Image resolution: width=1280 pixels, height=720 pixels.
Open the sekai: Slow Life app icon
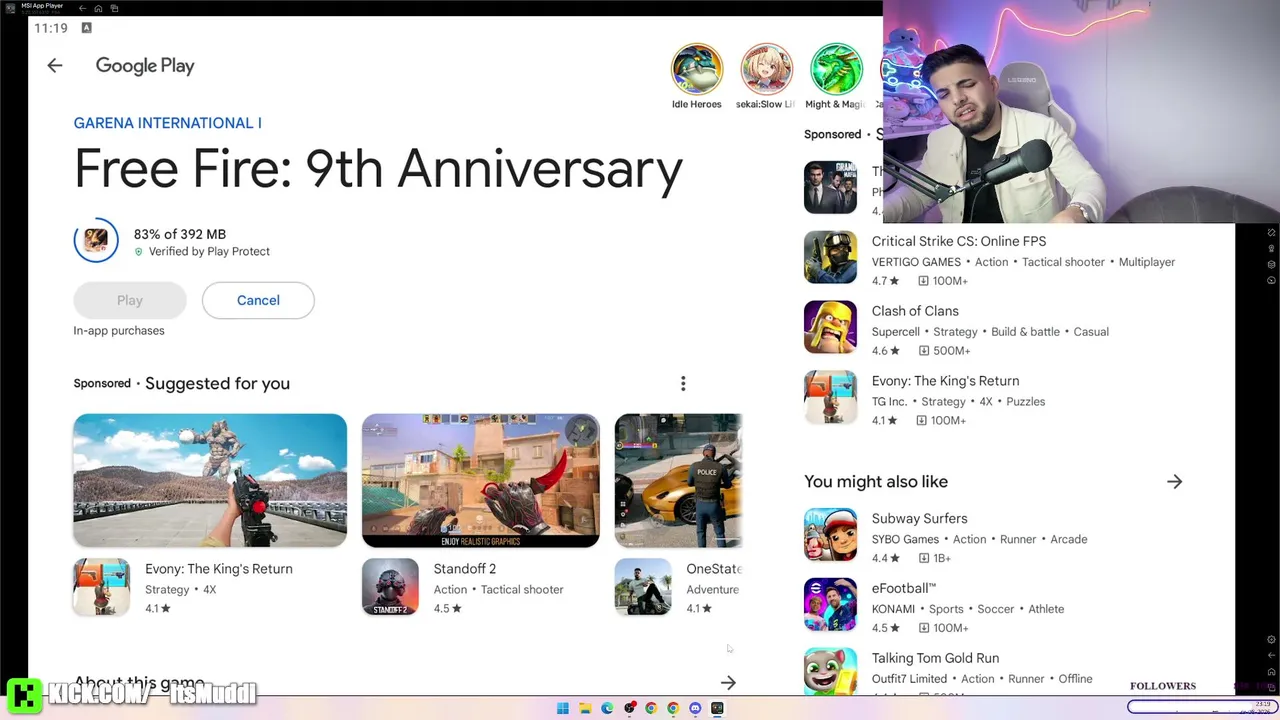coord(766,68)
